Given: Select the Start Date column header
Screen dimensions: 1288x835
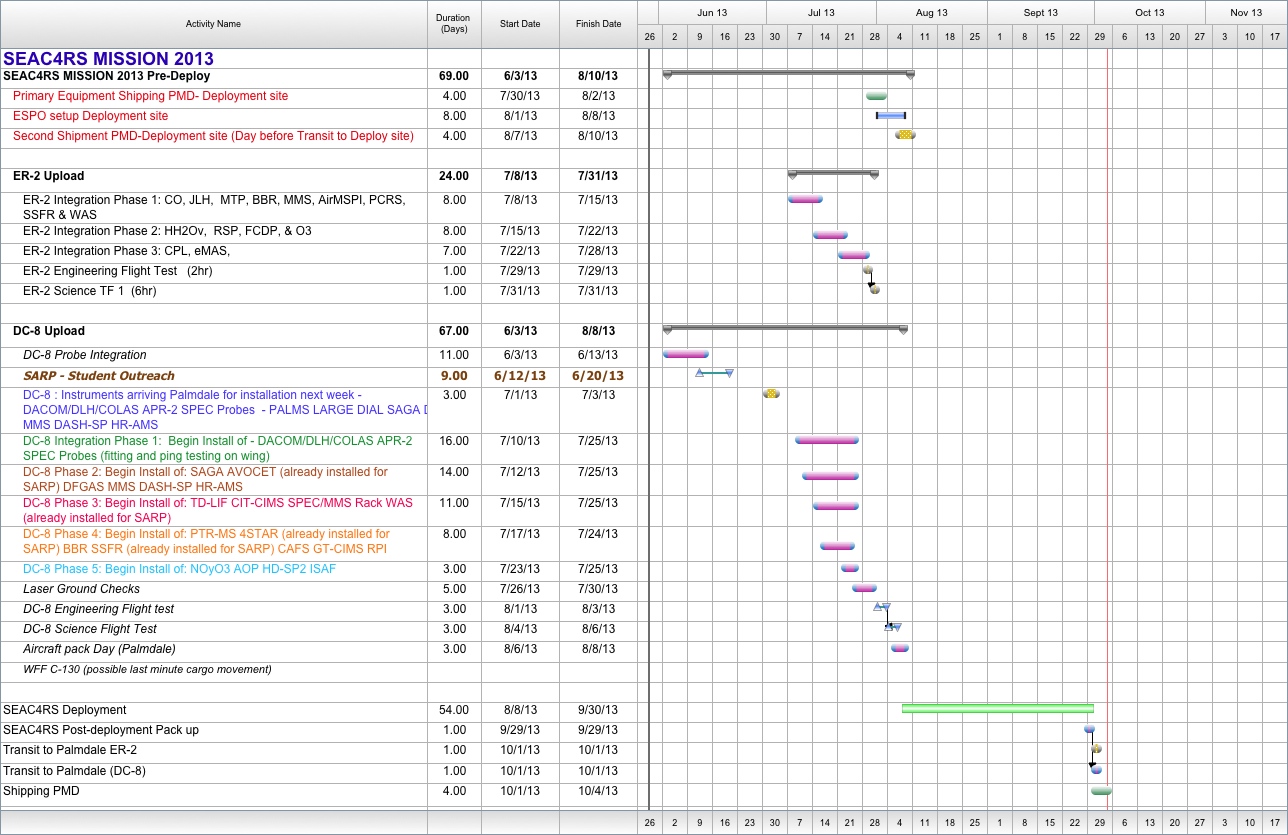Looking at the screenshot, I should (520, 24).
